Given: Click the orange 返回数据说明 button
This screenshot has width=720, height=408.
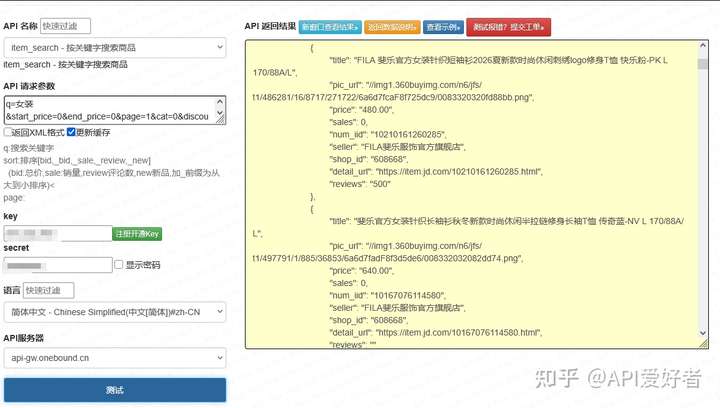Looking at the screenshot, I should coord(392,27).
